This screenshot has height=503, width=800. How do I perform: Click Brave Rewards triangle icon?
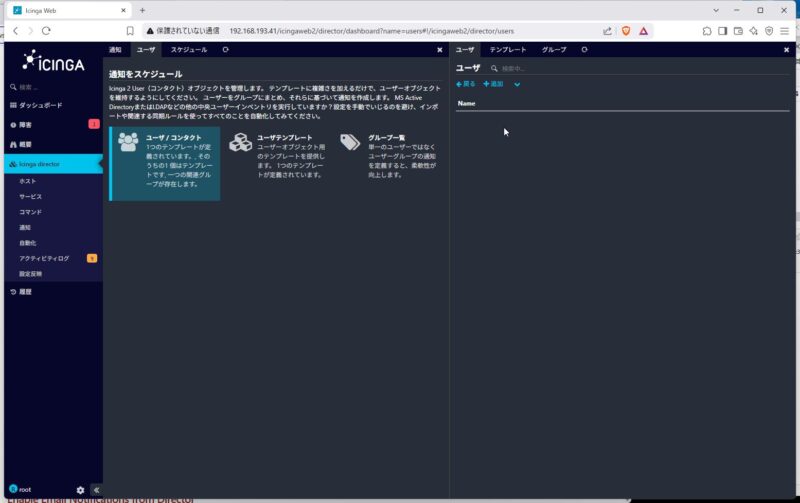pyautogui.click(x=643, y=31)
